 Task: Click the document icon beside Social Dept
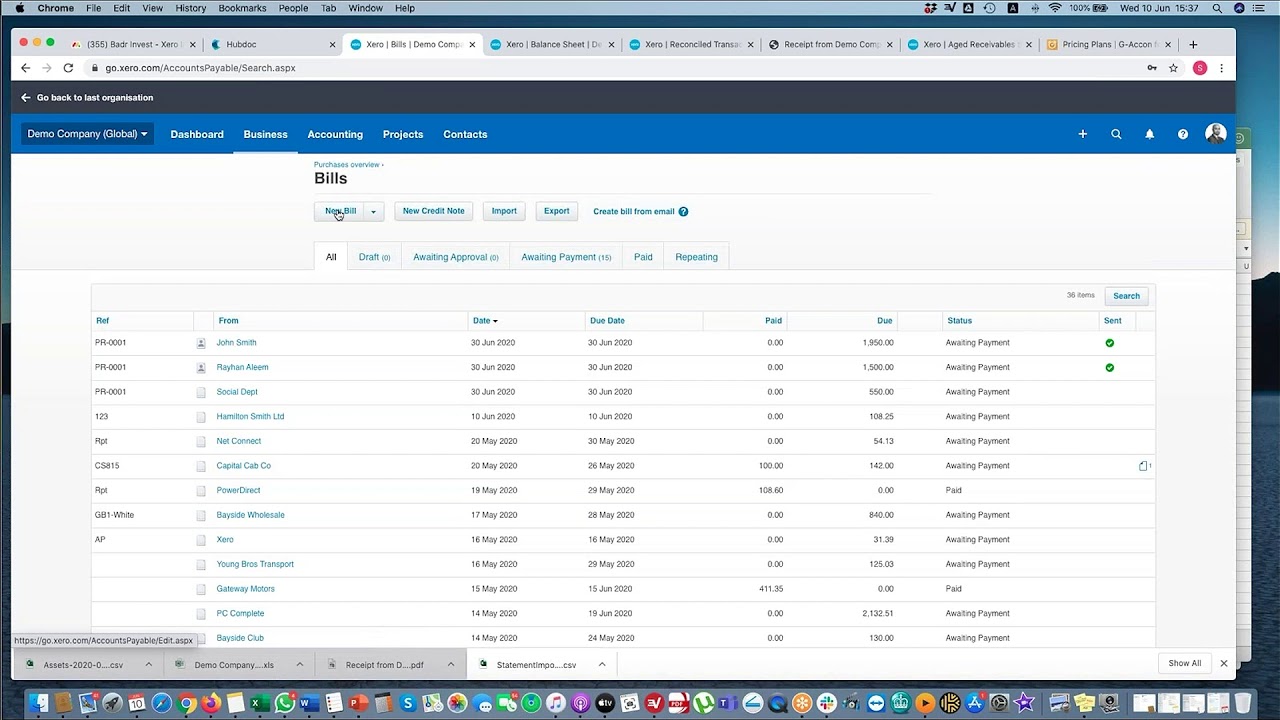201,392
